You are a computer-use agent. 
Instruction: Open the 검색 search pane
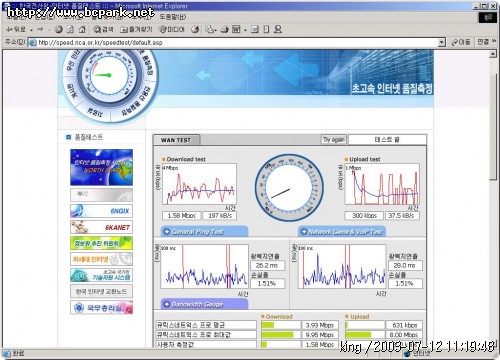click(103, 30)
